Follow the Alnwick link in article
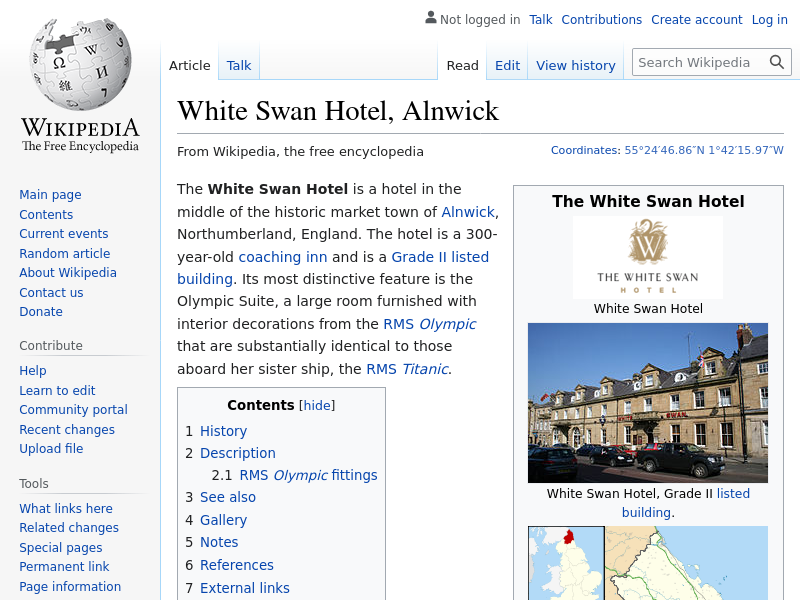 (468, 212)
